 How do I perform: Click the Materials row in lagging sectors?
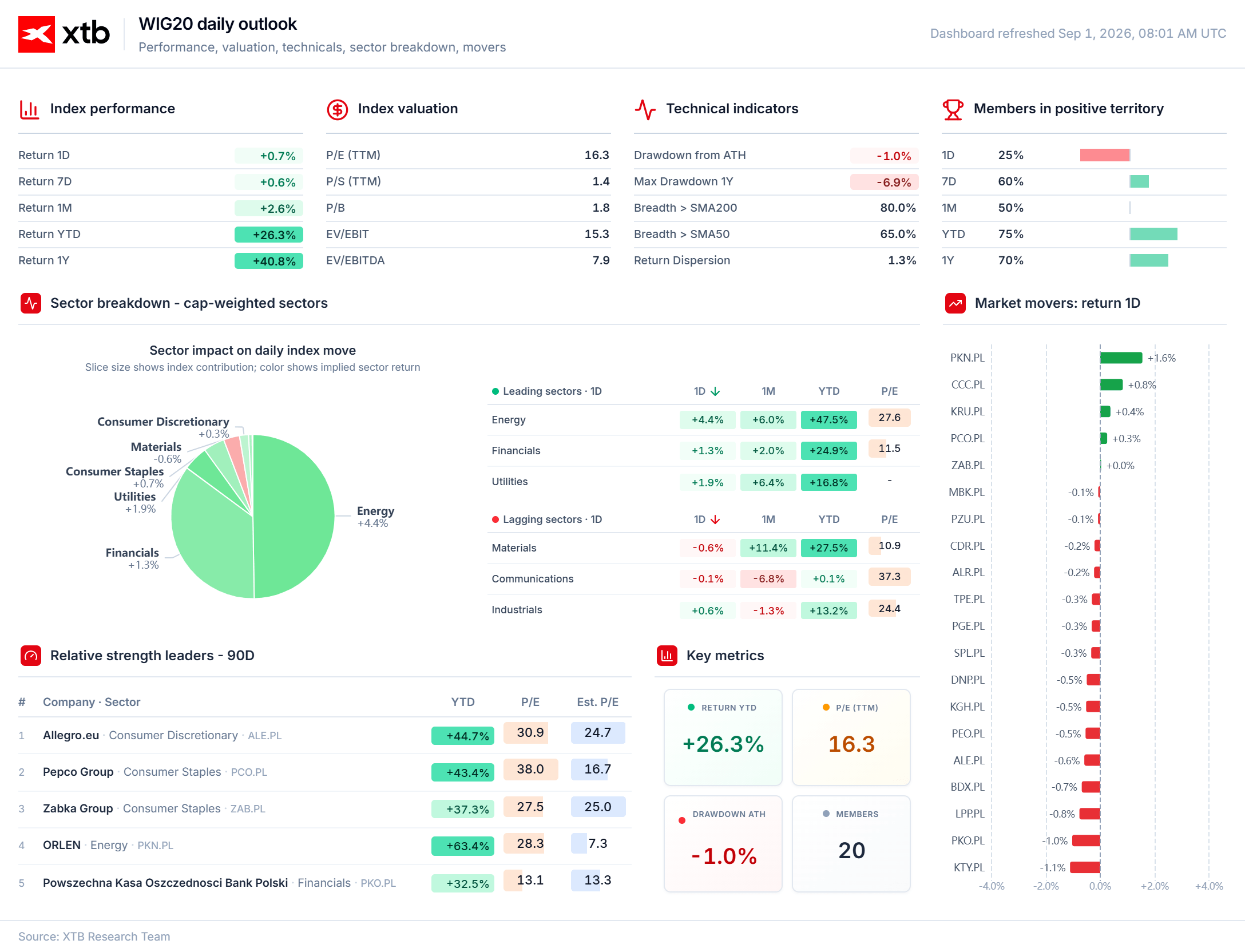click(704, 548)
